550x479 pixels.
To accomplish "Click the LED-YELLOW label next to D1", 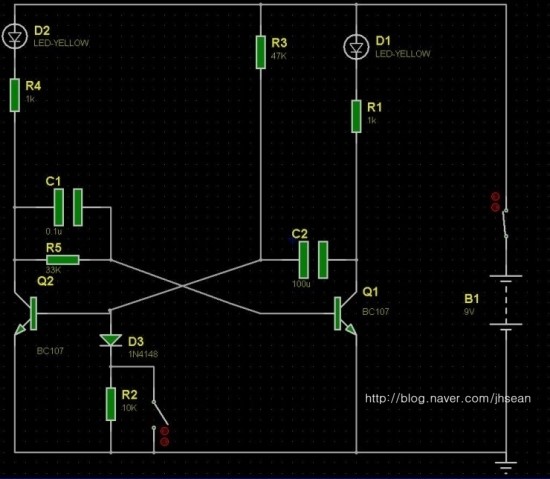I will (x=403, y=54).
